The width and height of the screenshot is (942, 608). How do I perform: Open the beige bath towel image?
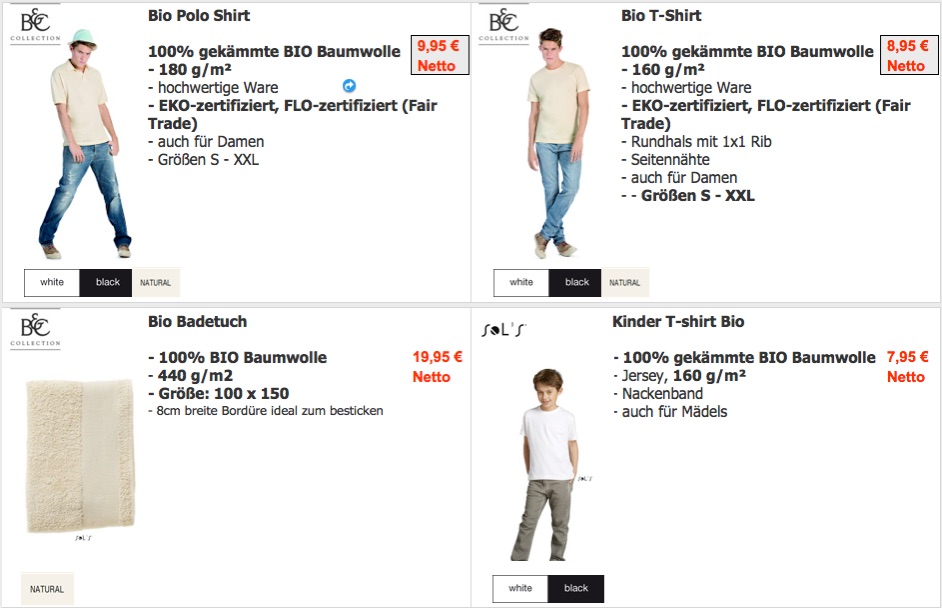coord(81,456)
